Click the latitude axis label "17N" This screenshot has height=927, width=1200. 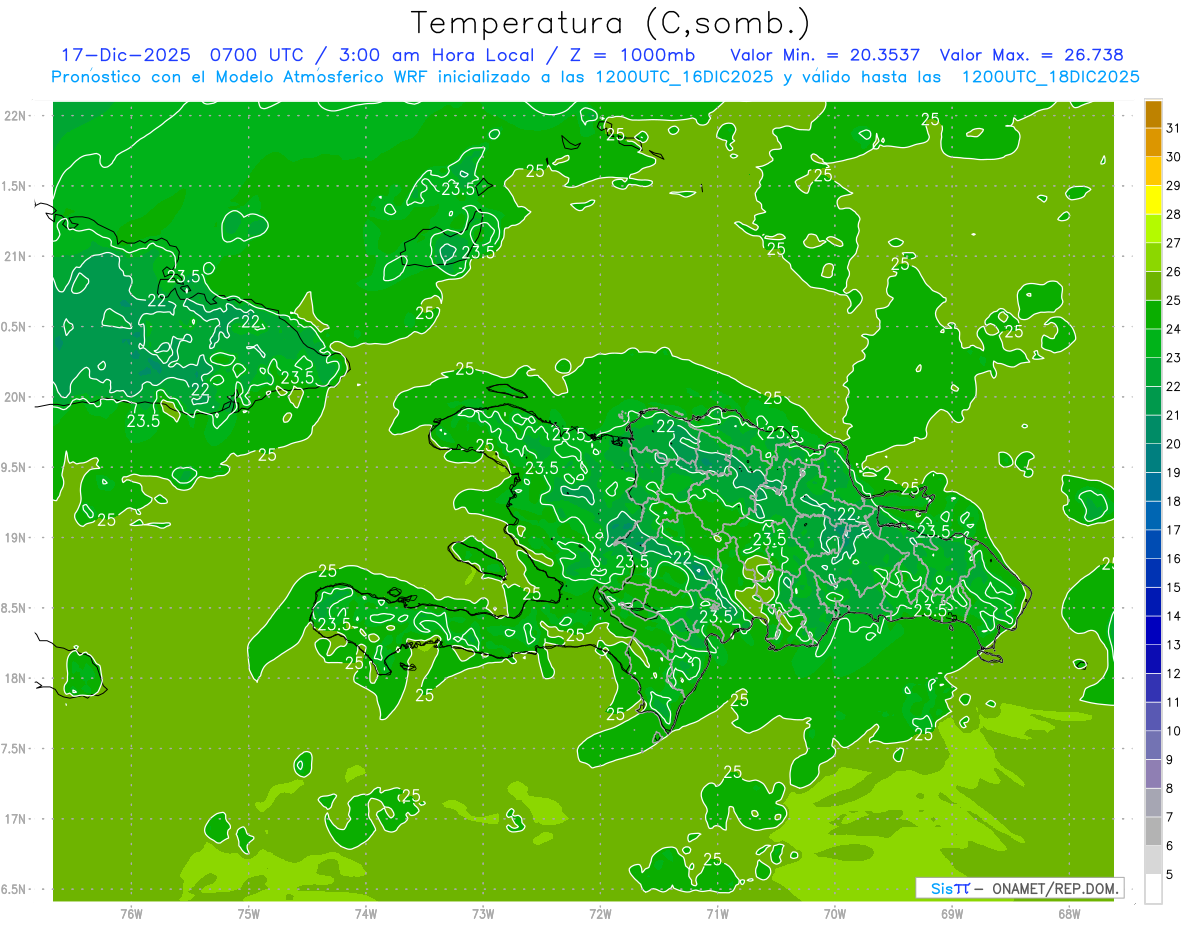tap(14, 819)
